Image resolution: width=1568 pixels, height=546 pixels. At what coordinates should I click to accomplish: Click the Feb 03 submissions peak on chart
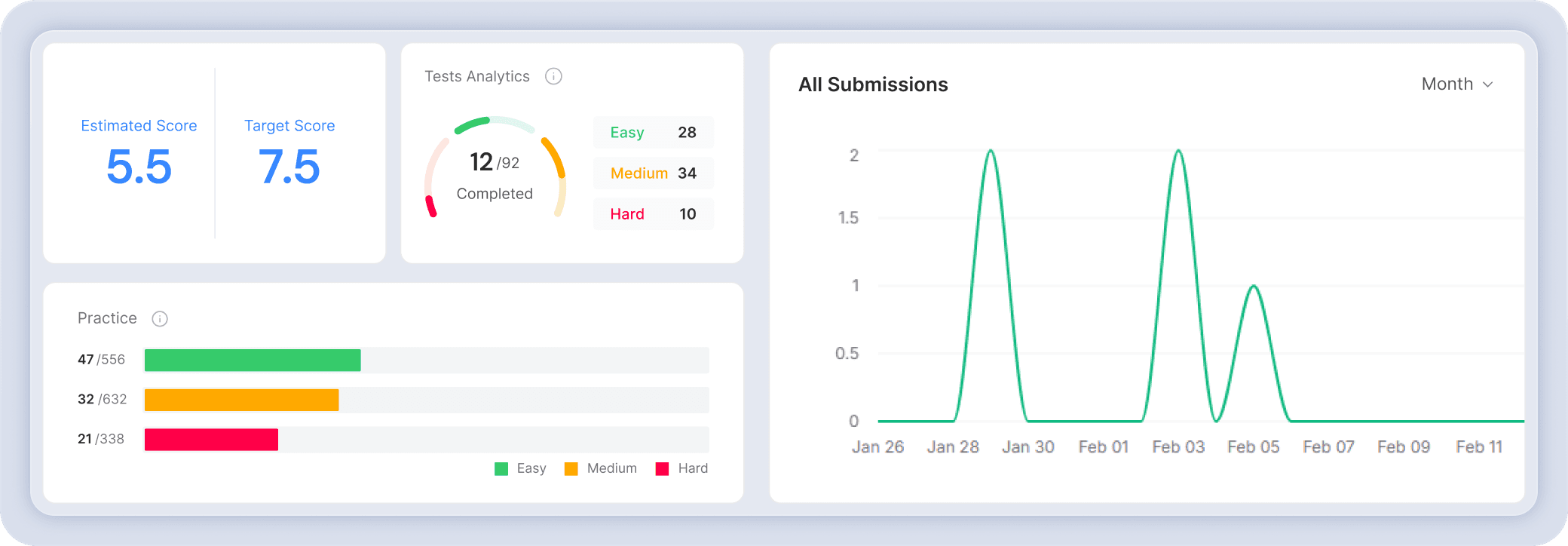pyautogui.click(x=1178, y=151)
